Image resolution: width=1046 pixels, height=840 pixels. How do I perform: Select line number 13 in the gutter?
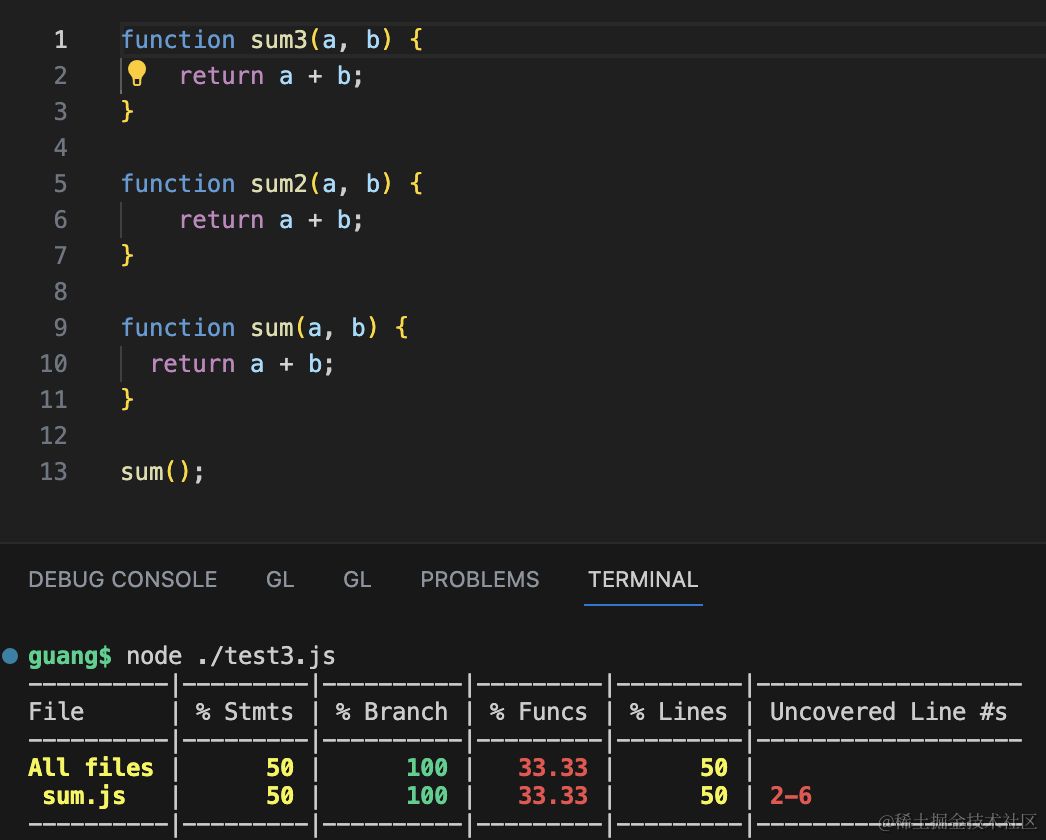54,472
